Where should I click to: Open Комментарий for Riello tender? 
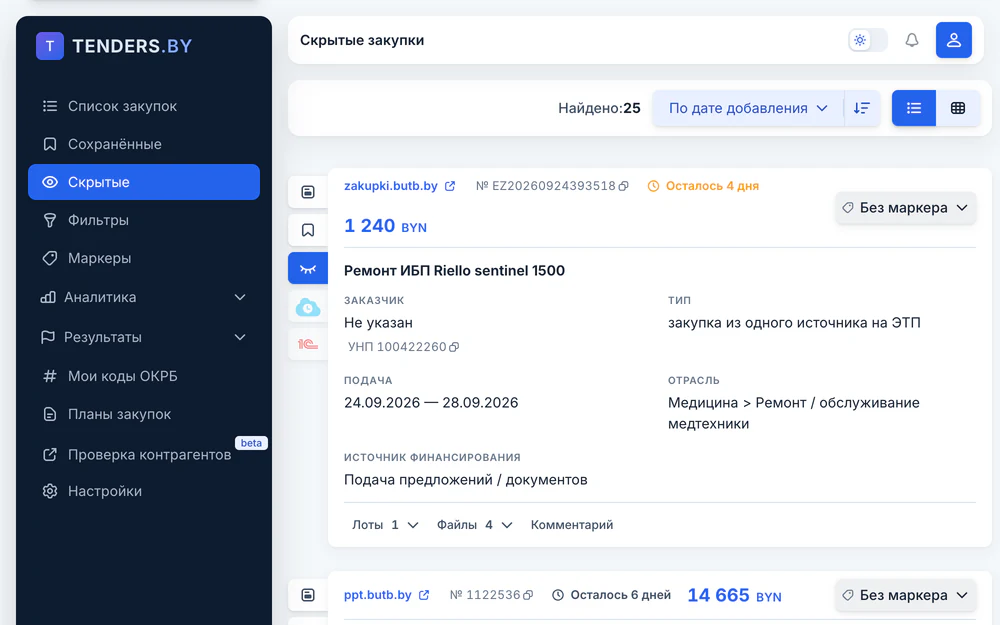pos(571,525)
